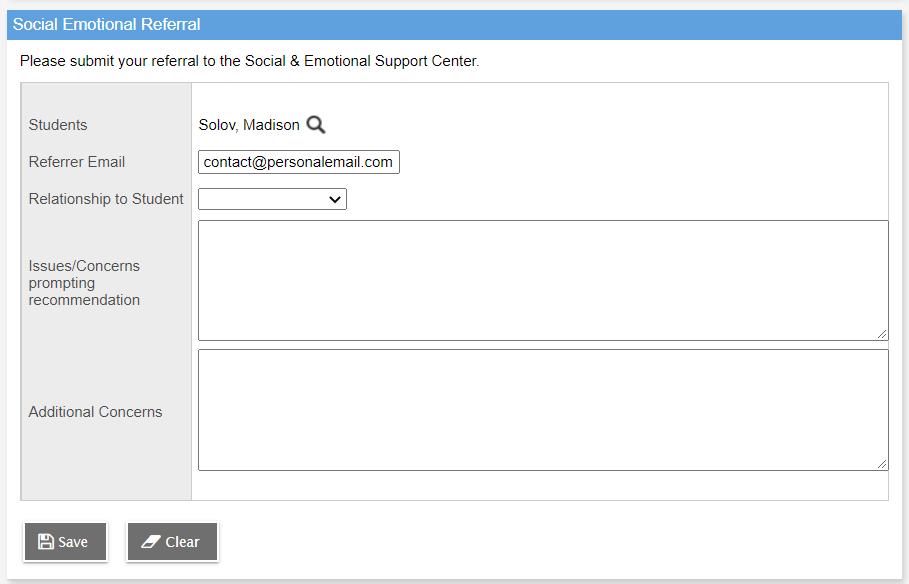This screenshot has width=909, height=584.
Task: Click the floppy disk icon on Save button
Action: coord(45,541)
